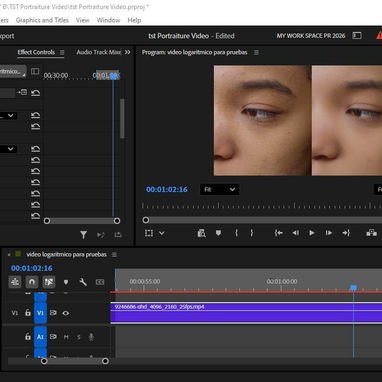This screenshot has width=382, height=382.
Task: Toggle Snap in Timeline magnet icon
Action: (32, 282)
